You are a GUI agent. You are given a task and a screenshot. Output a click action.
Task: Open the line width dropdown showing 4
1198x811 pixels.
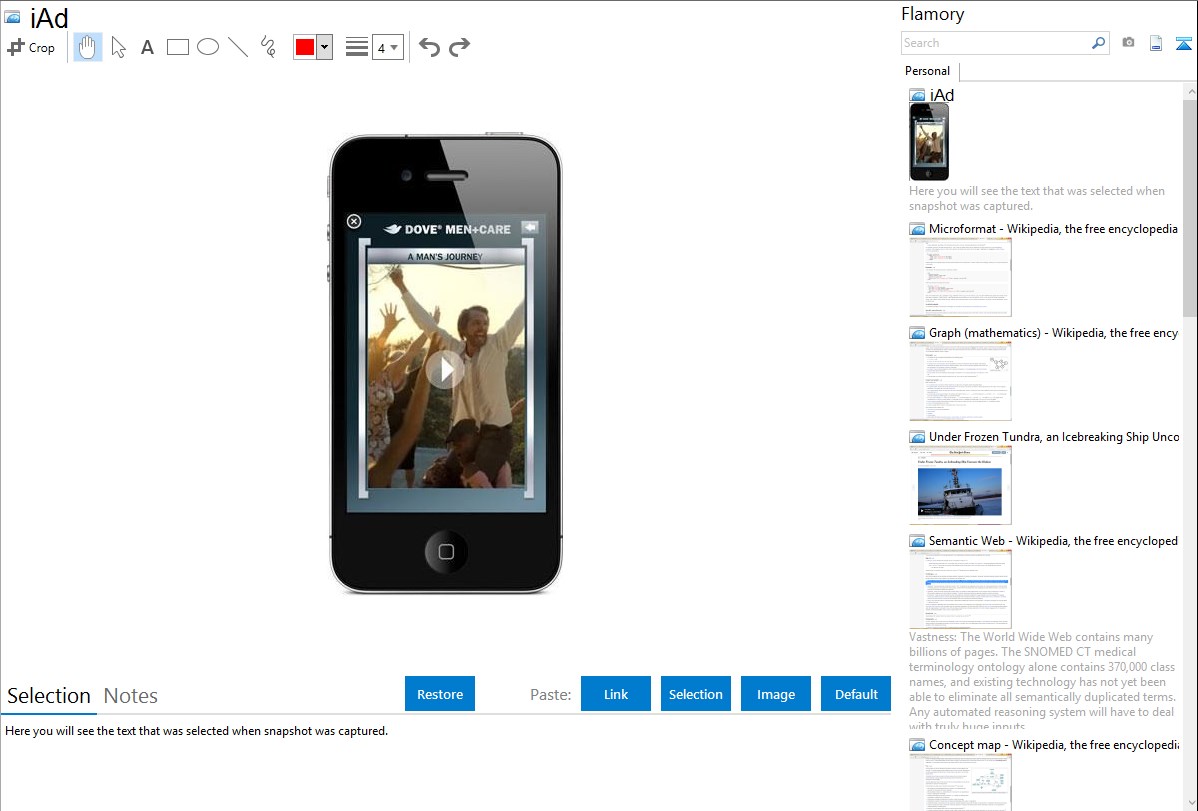click(388, 47)
